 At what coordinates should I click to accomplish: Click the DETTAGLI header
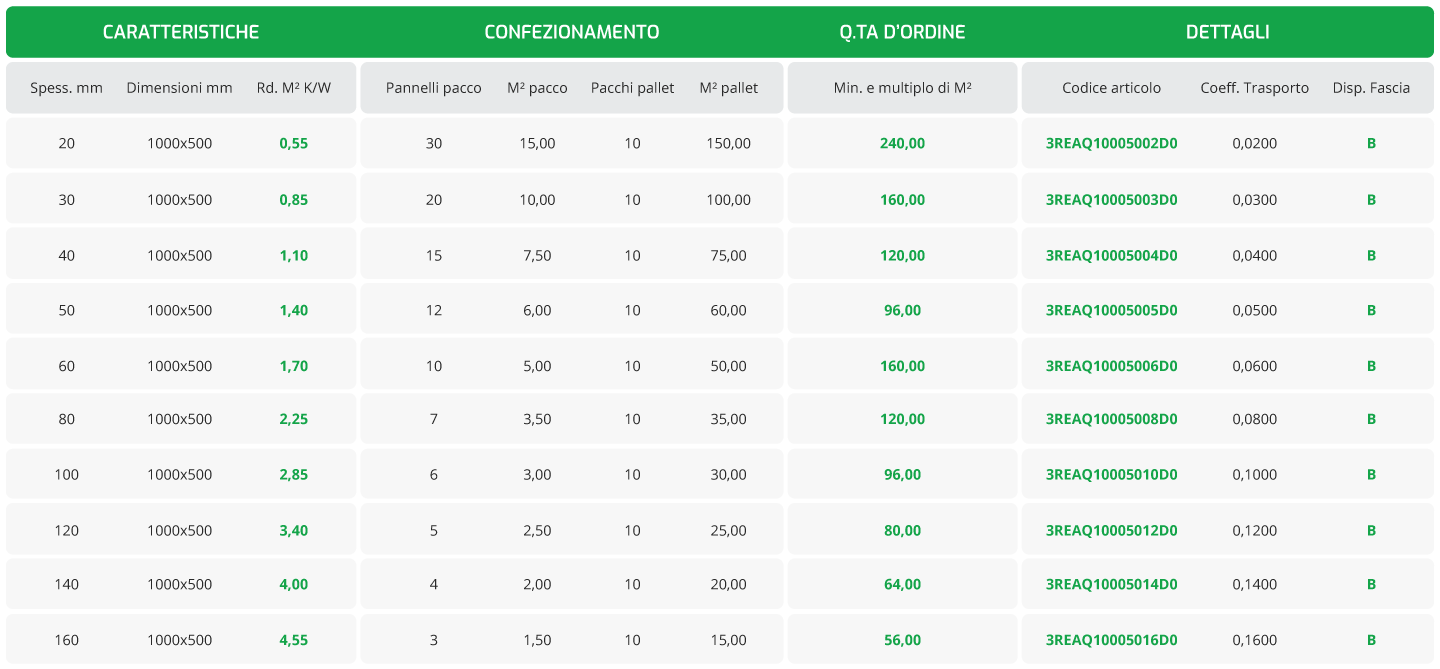(1228, 32)
